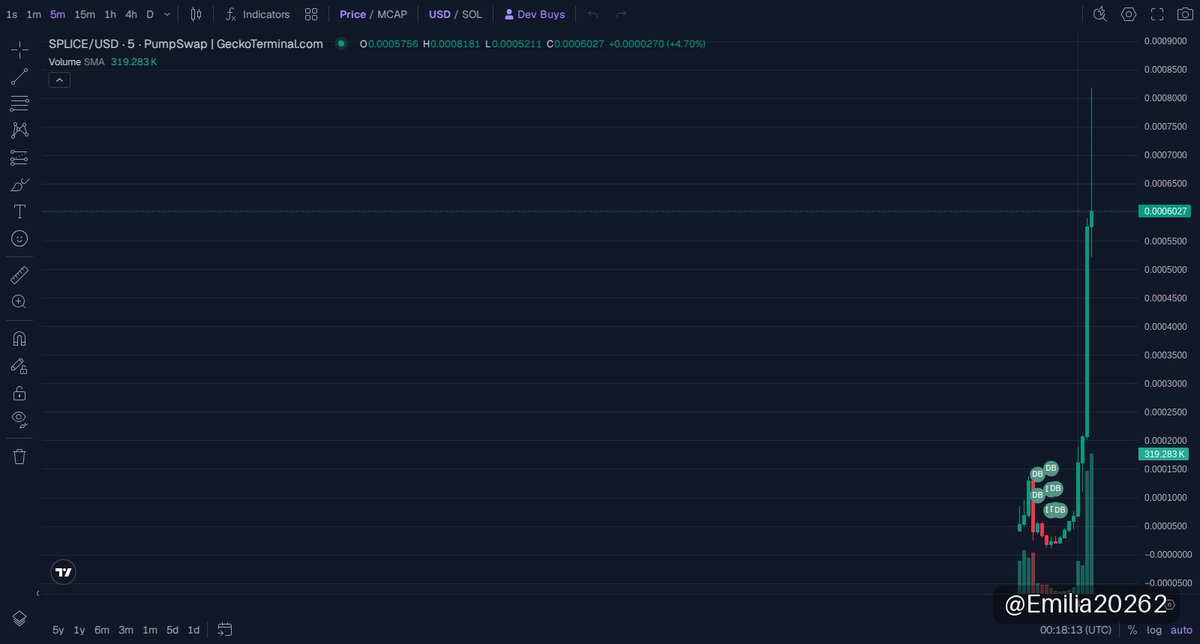Set quote currency to USD
The image size is (1200, 644).
439,15
